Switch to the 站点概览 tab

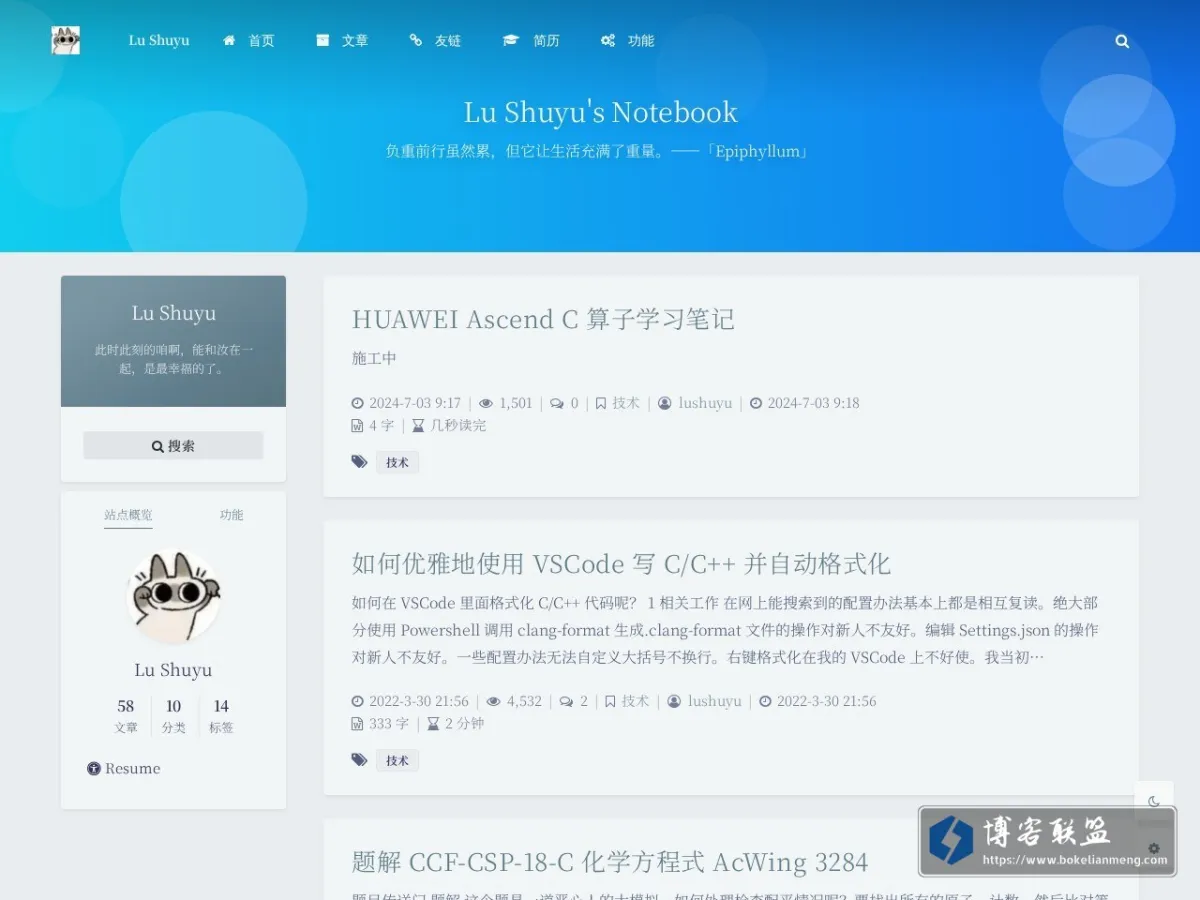click(x=128, y=515)
